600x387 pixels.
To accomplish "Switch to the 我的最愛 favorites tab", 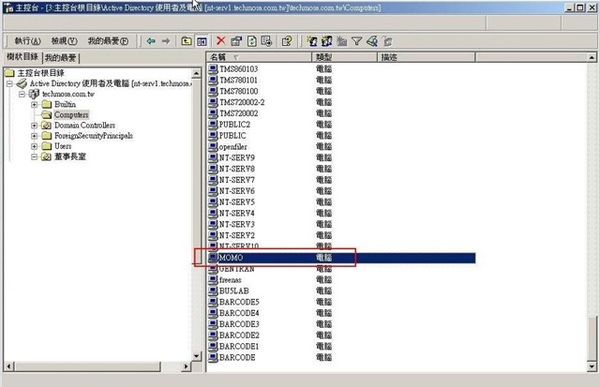I will [x=60, y=58].
